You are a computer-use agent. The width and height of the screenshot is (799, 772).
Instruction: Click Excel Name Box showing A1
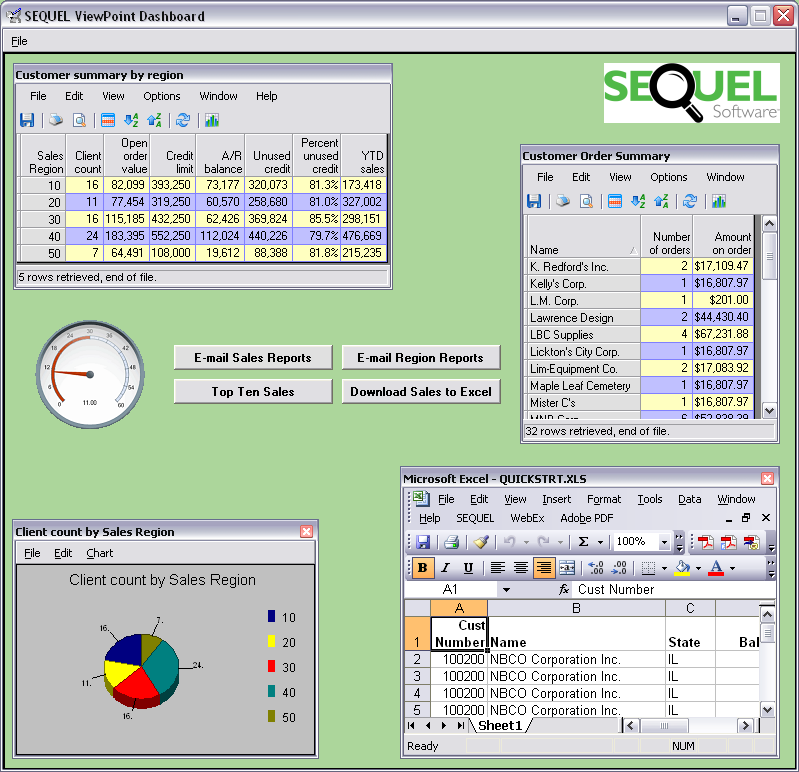[x=450, y=590]
